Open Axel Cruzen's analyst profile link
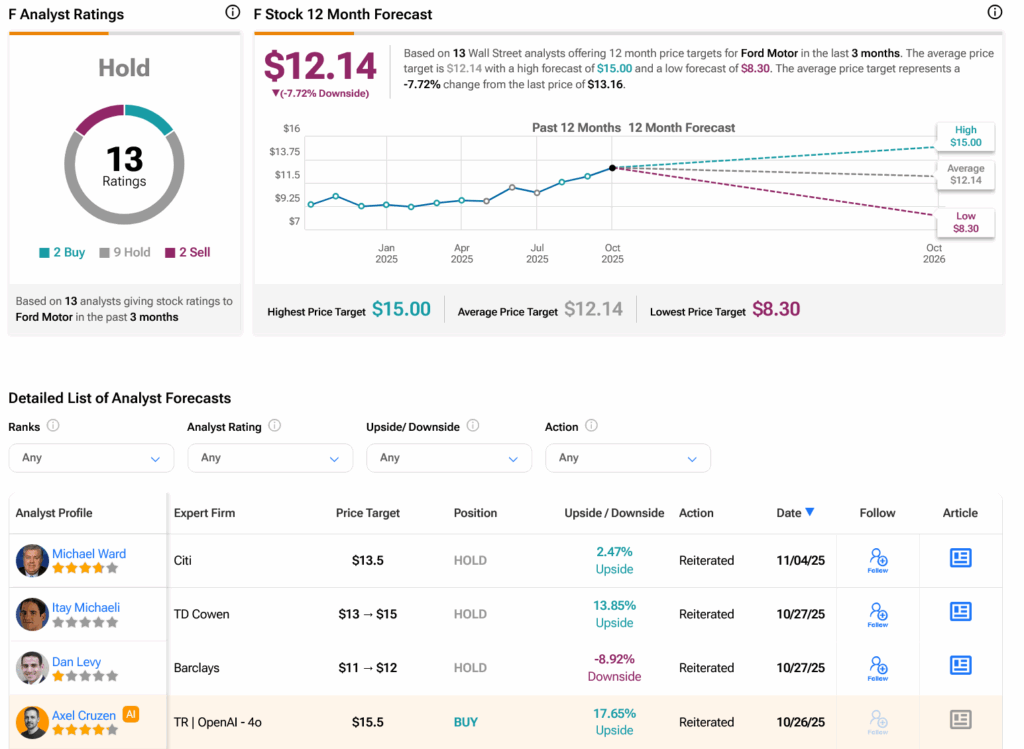This screenshot has width=1024, height=749. [x=86, y=715]
